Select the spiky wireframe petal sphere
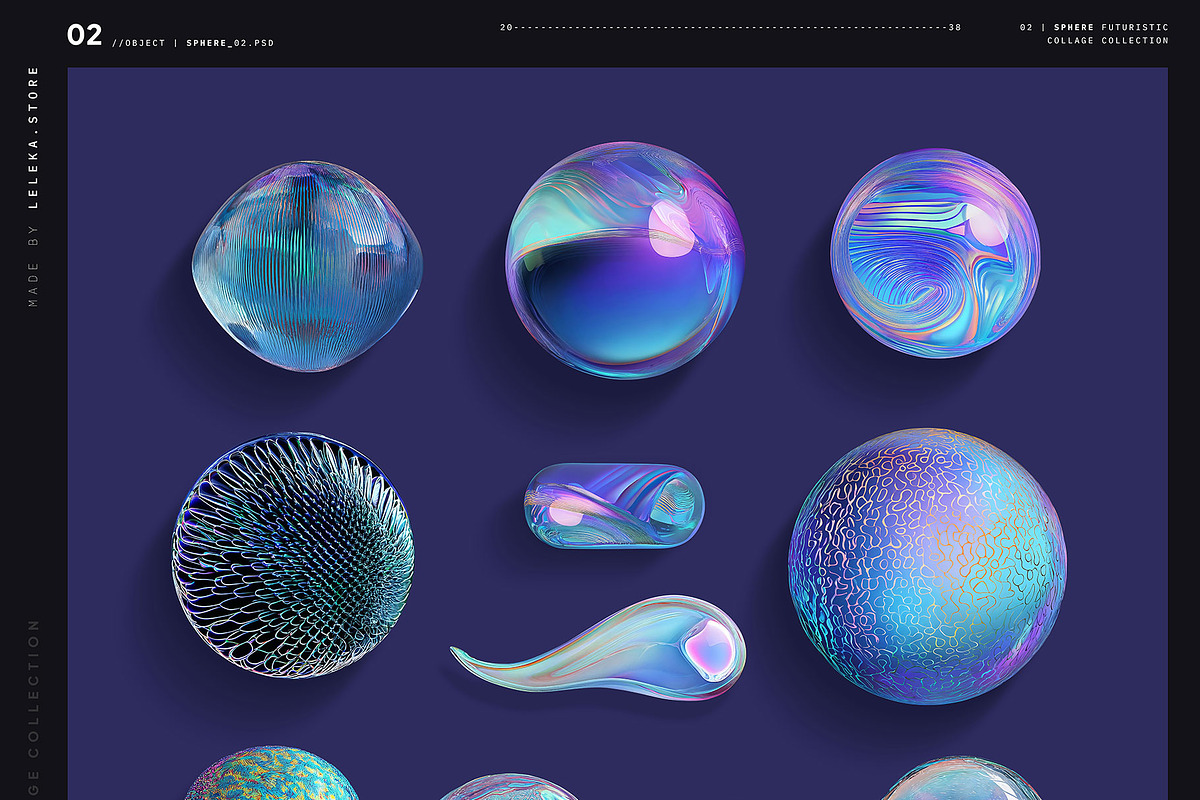 click(293, 554)
